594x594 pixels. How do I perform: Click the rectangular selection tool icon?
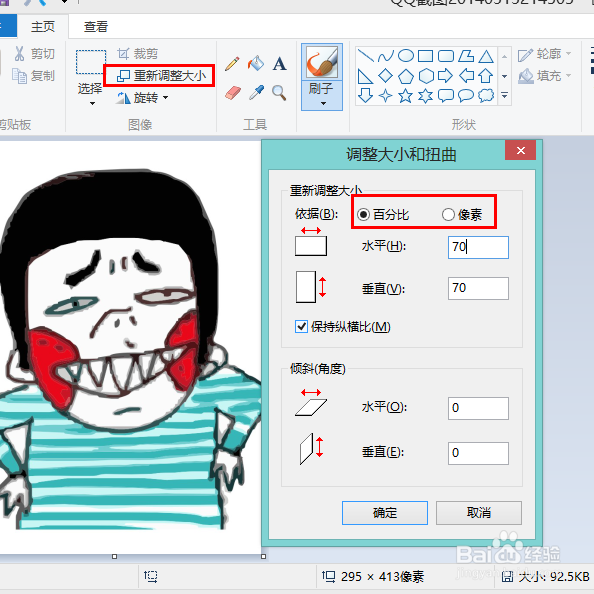pyautogui.click(x=91, y=62)
